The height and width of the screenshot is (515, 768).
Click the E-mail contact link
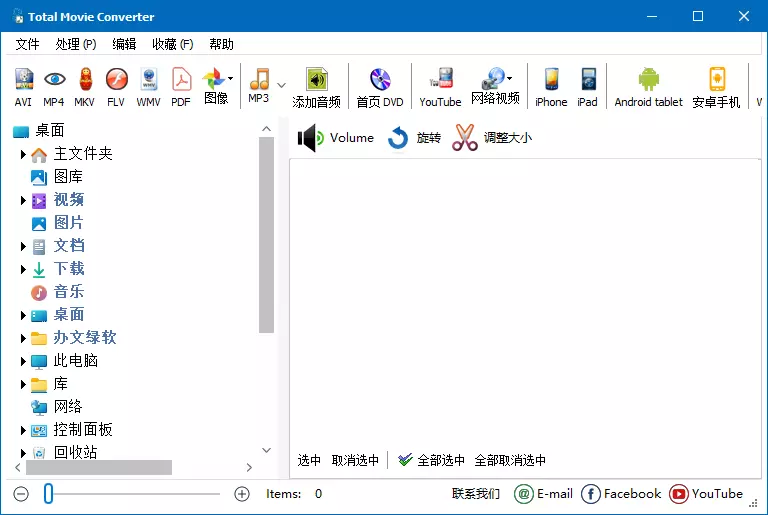click(x=544, y=494)
